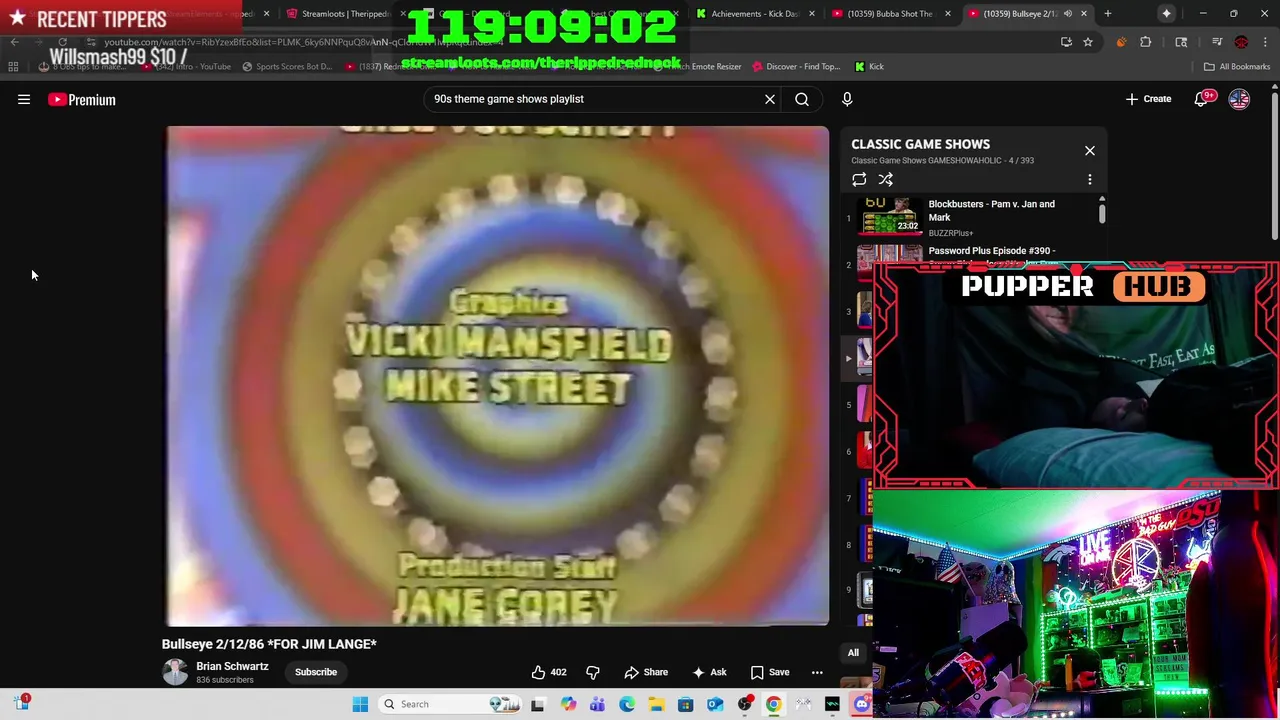Install or cast using address bar screen icon
The width and height of the screenshot is (1280, 720).
1067,42
